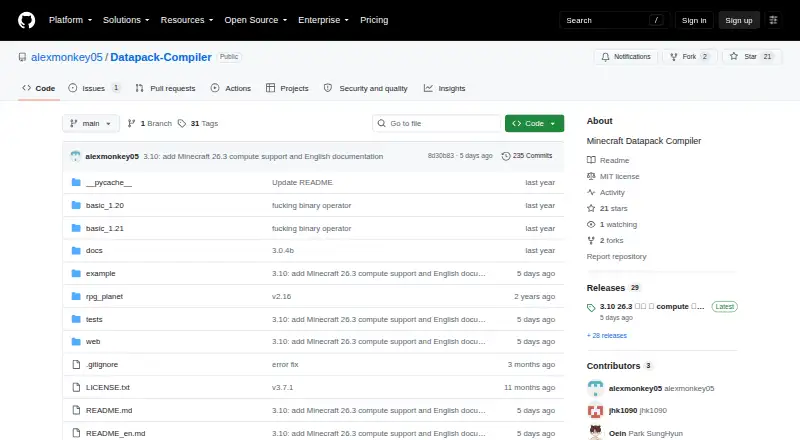Open the 'Update README' commit message
The width and height of the screenshot is (800, 440).
[x=302, y=183]
